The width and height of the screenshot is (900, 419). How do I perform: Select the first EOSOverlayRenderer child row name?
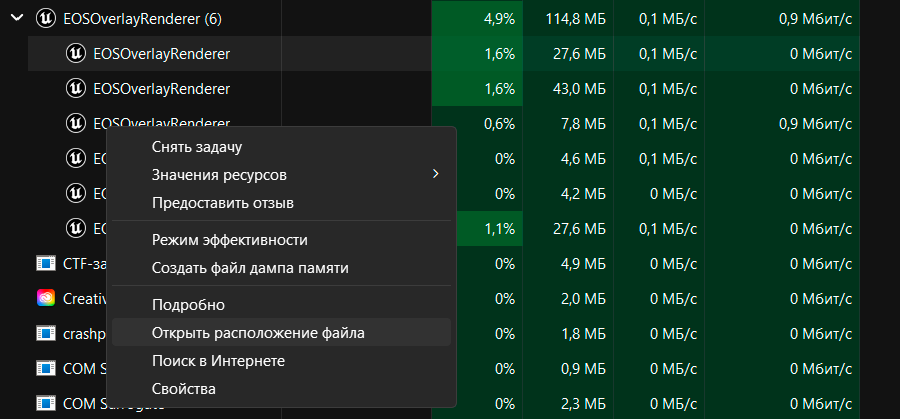coord(161,53)
